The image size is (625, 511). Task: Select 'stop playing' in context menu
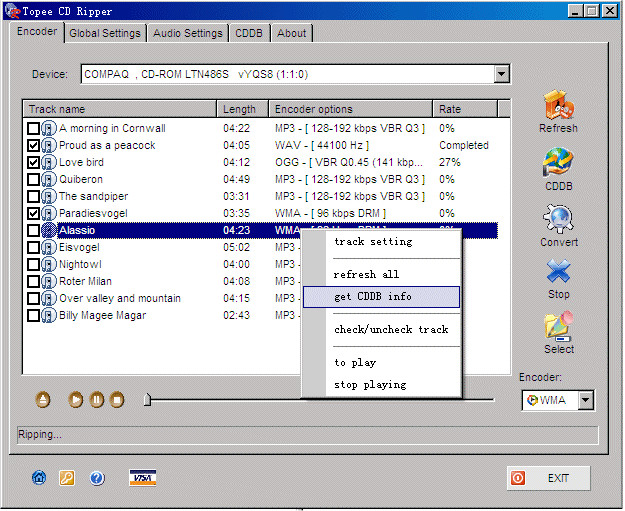pyautogui.click(x=381, y=385)
